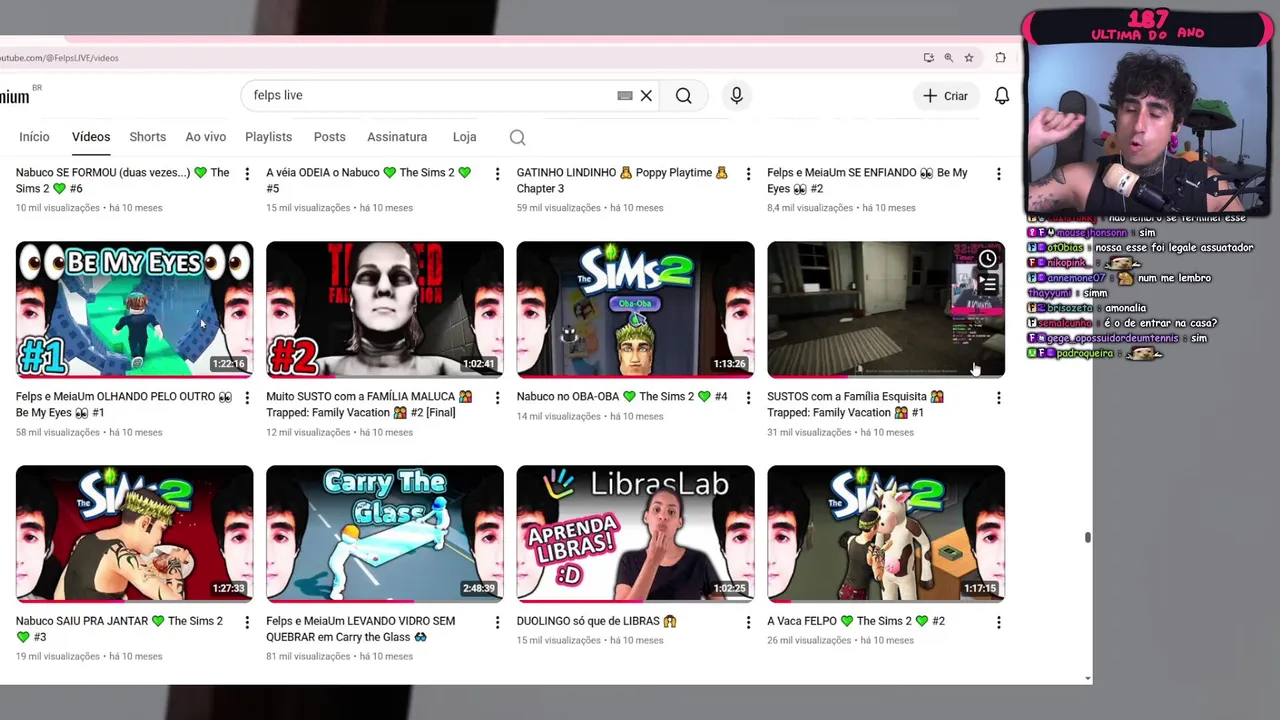The image size is (1280, 720).
Task: Open Nabuco SAIU PRA JANTAR The Sims 2 #3 title
Action: tap(120, 628)
